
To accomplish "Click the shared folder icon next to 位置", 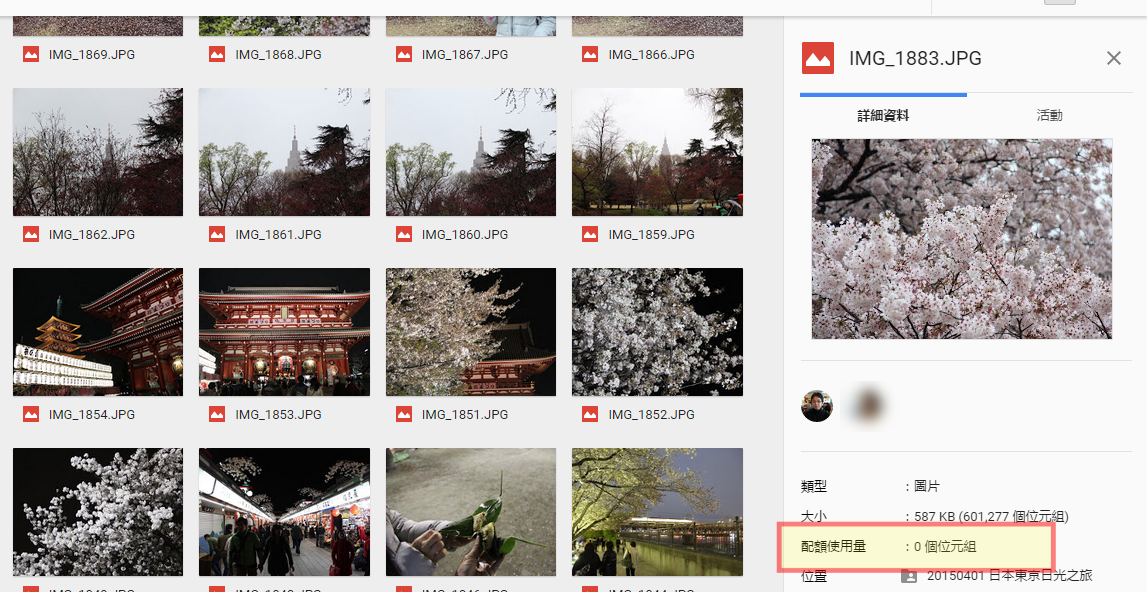I will pyautogui.click(x=909, y=576).
